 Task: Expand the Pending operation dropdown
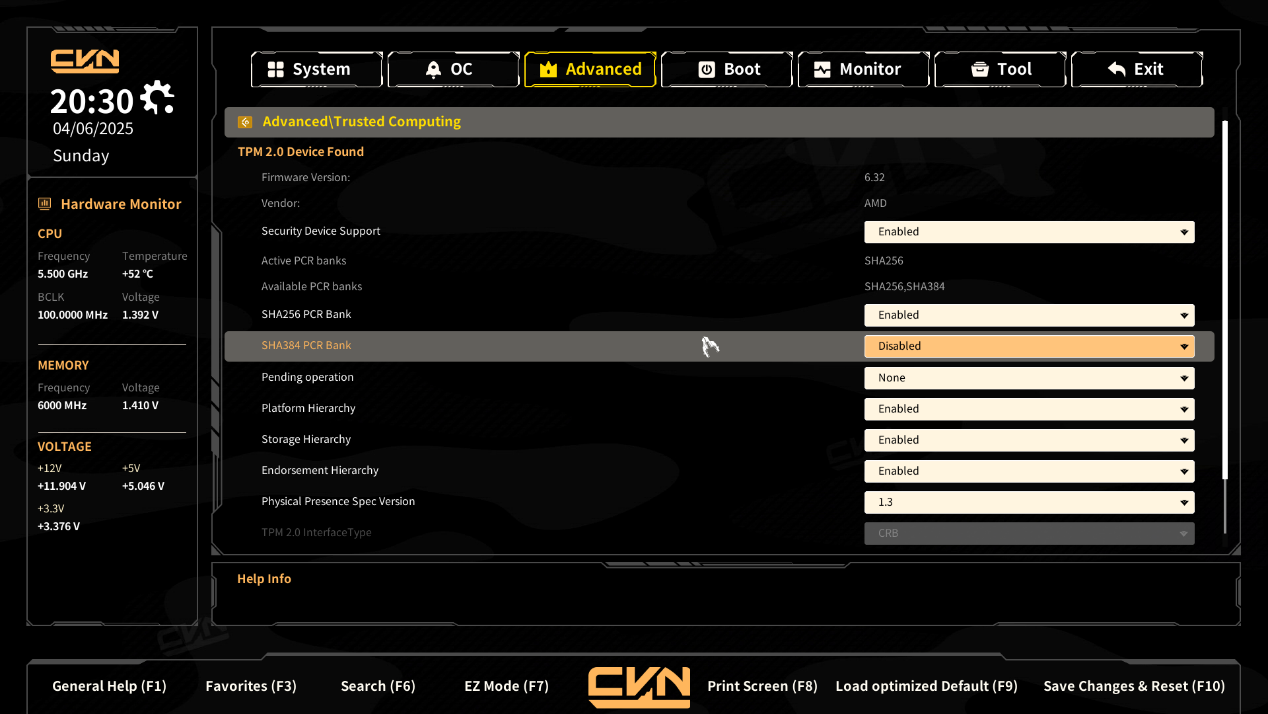(1028, 378)
